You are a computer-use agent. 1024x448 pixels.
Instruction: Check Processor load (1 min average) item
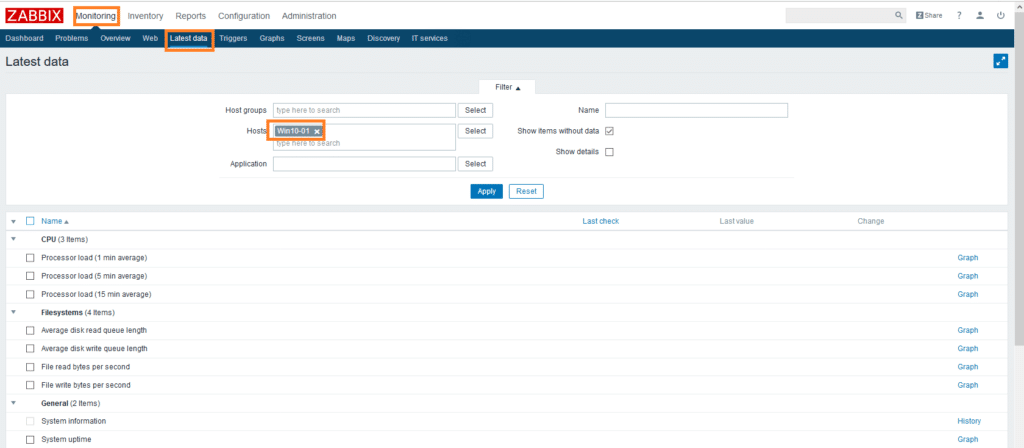click(30, 258)
